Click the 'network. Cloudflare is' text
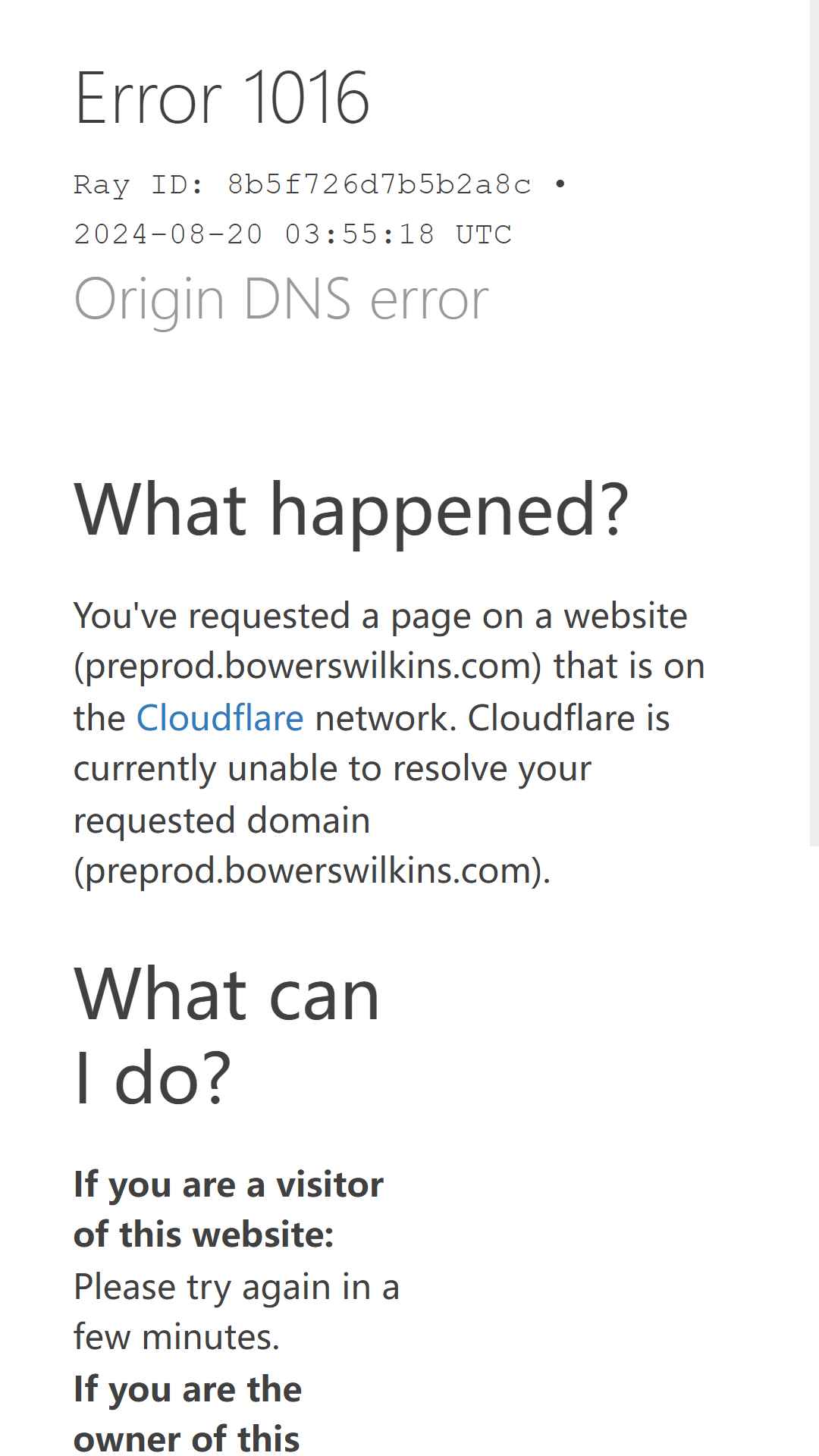The image size is (819, 1456). (492, 717)
